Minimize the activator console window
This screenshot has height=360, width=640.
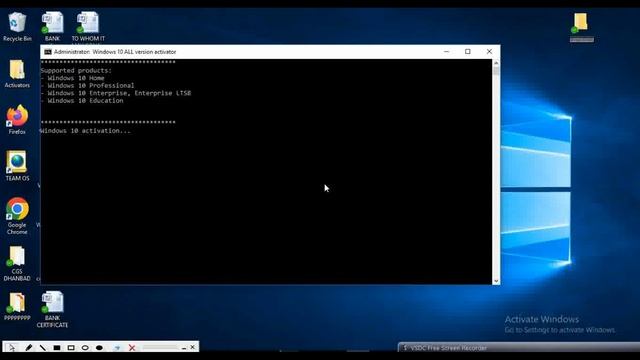446,52
